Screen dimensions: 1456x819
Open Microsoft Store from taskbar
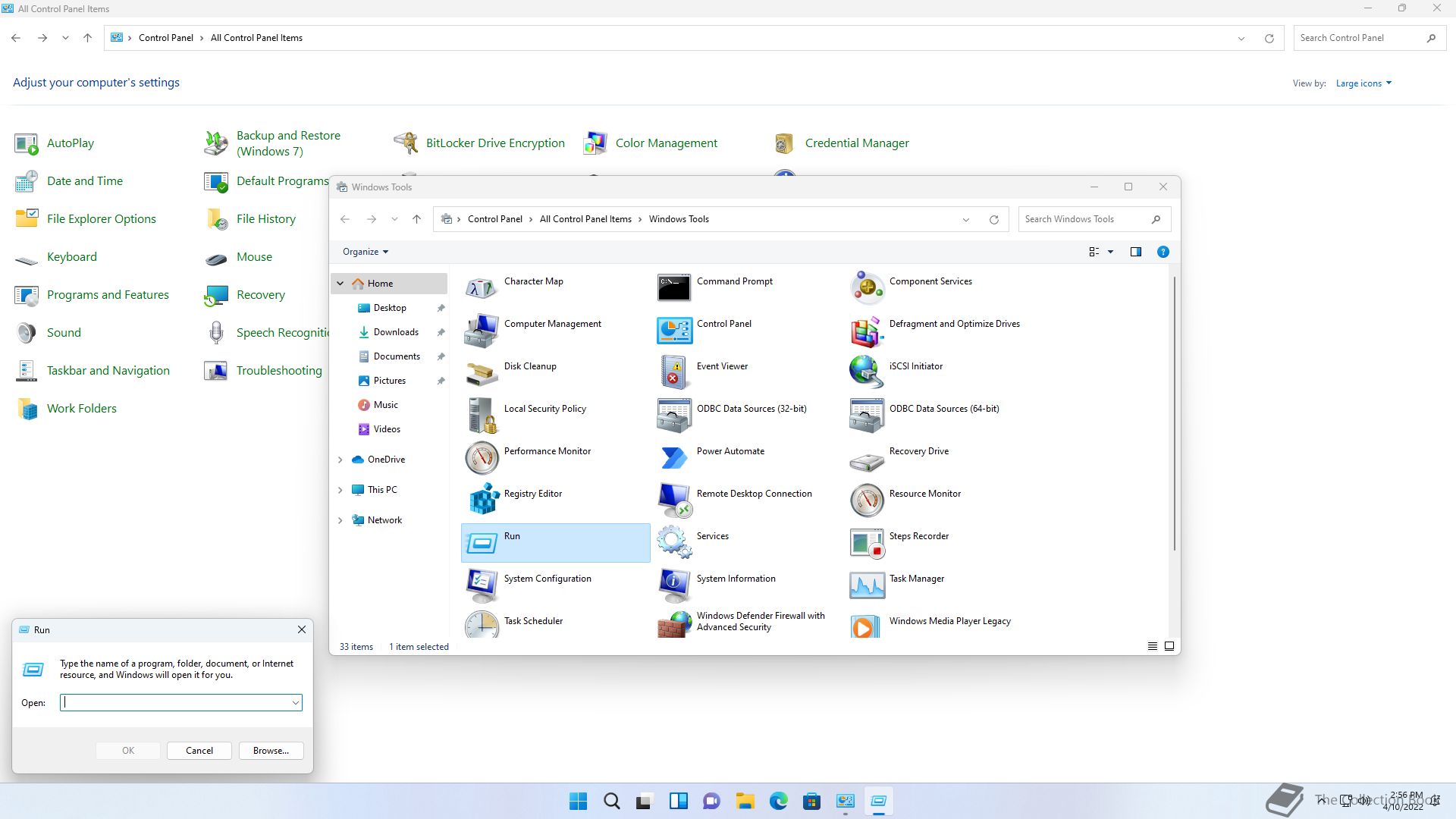pos(811,802)
